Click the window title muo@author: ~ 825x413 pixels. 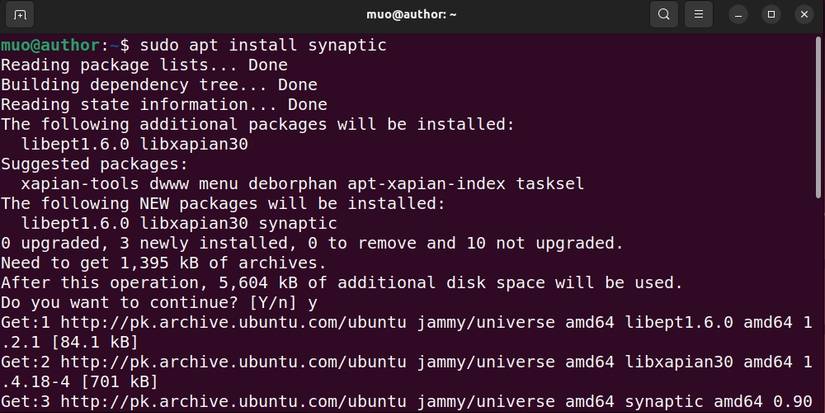point(412,15)
